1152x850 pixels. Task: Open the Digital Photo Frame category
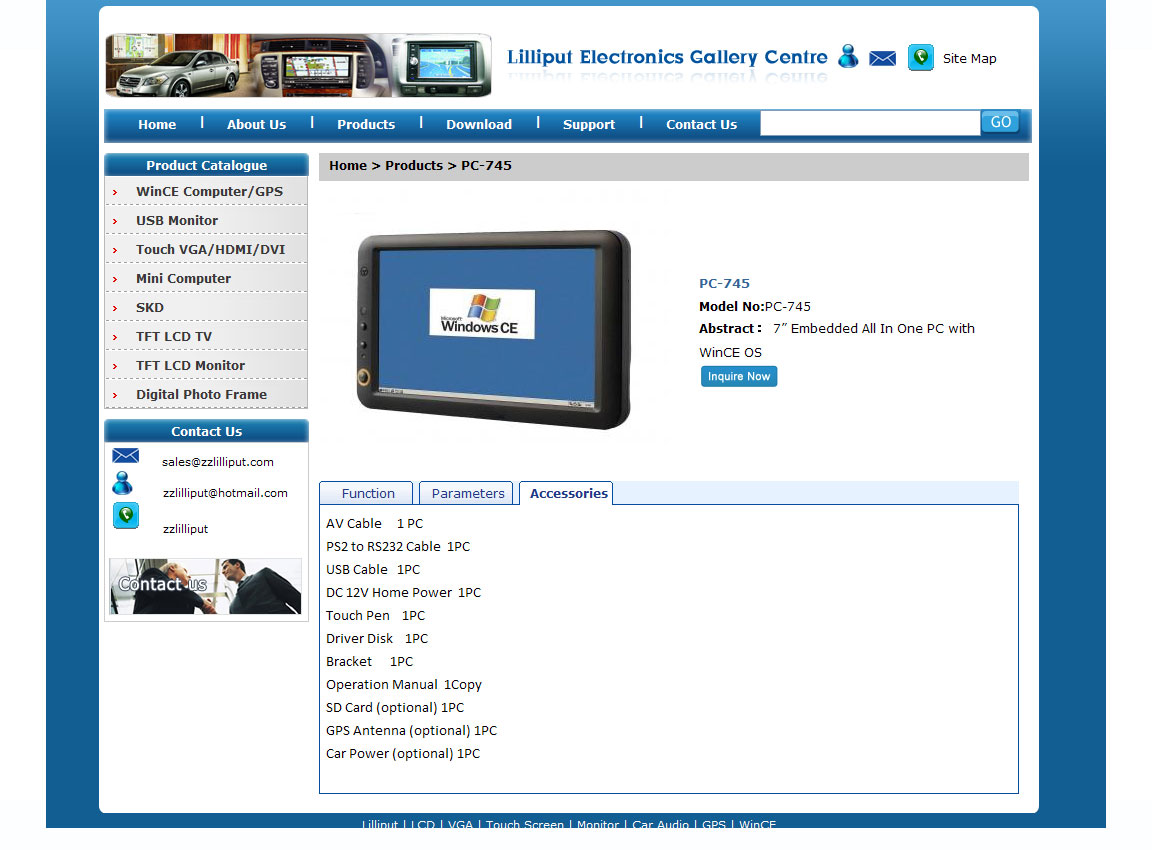[201, 395]
